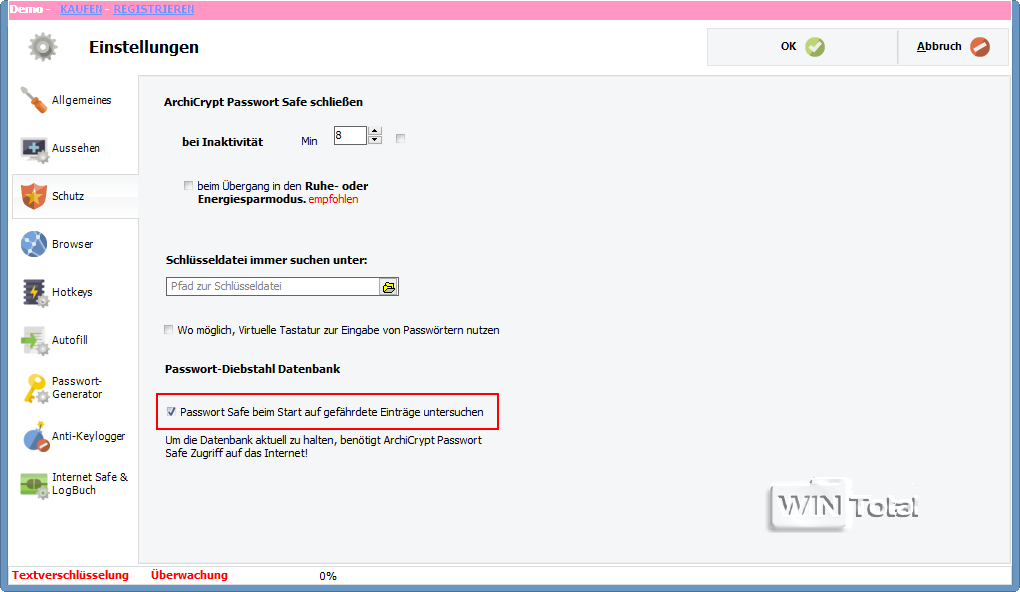Click the Anti-Keylogger bomb icon
Screen dimensions: 1020x592
[36, 437]
